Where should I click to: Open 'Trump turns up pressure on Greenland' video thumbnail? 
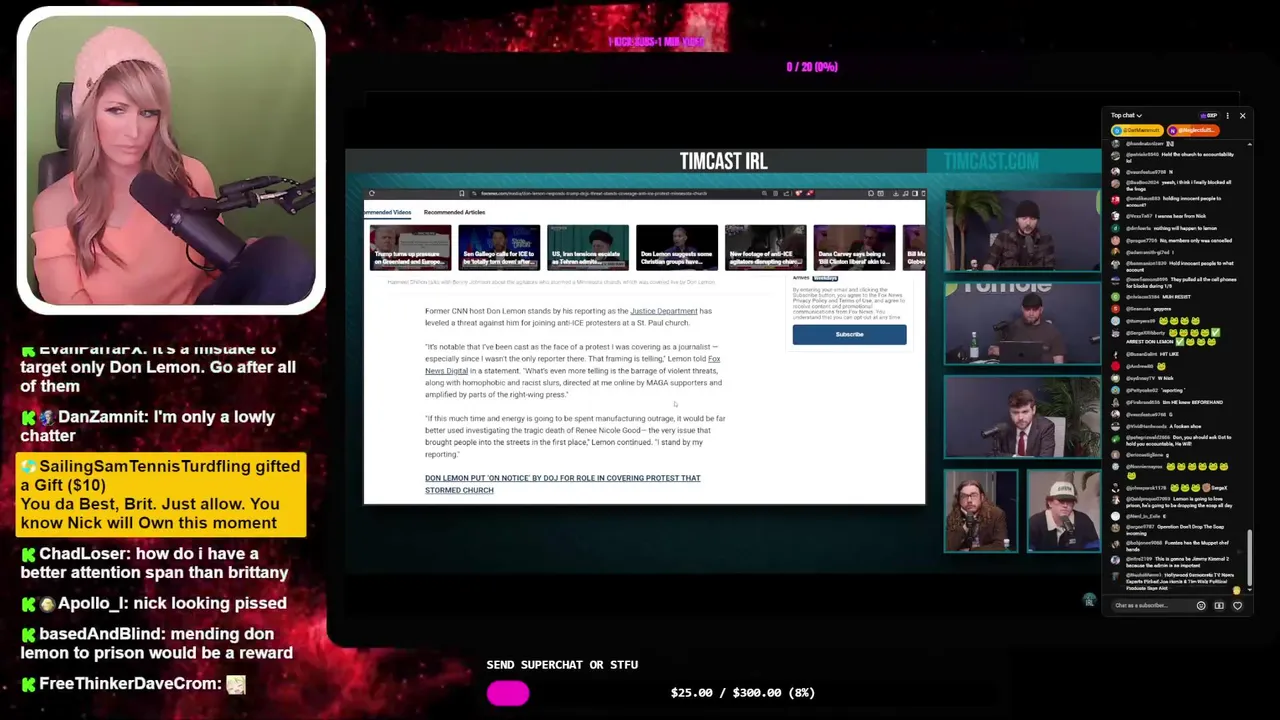410,247
